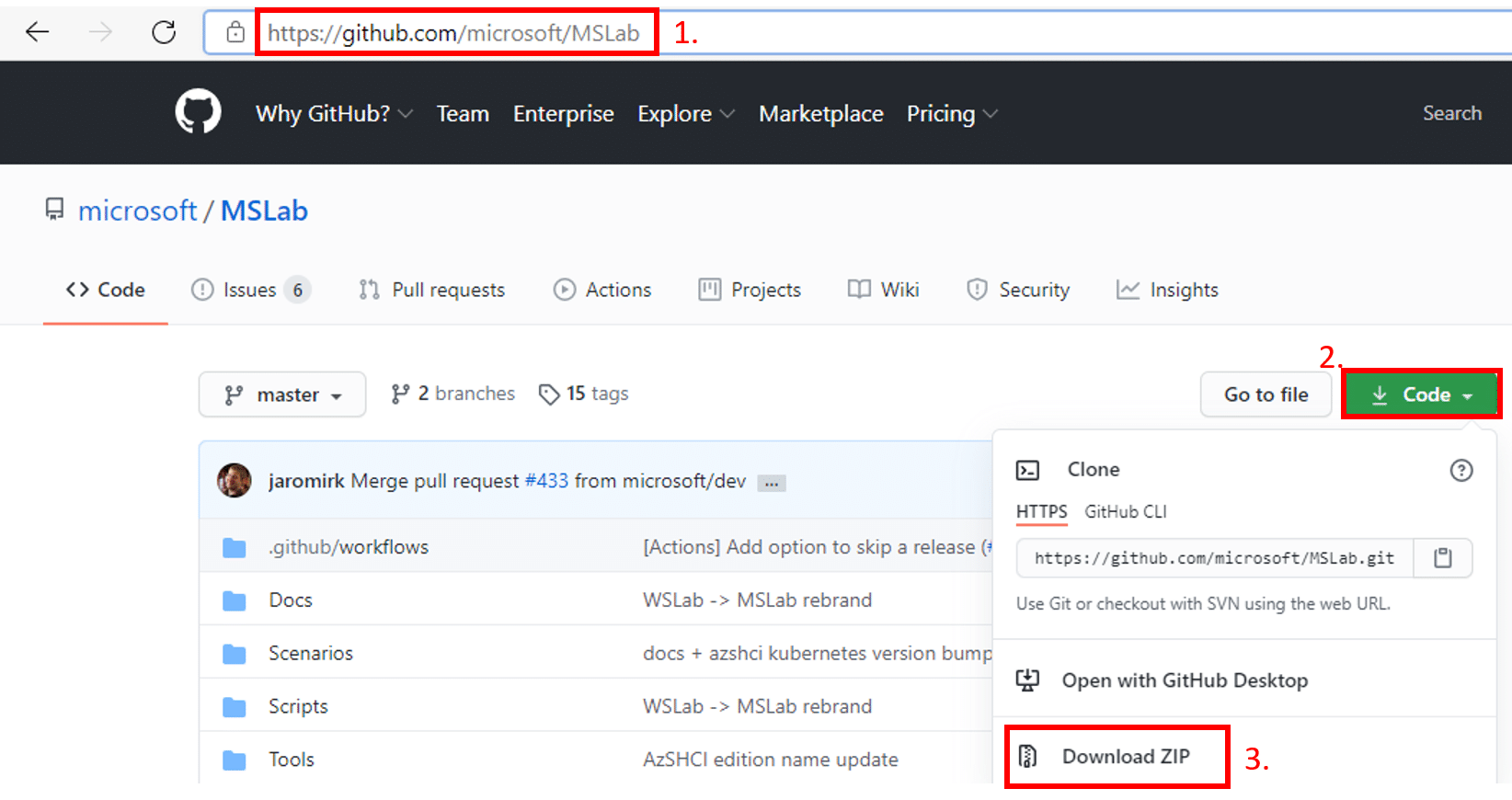Select the Code repository tab
The height and width of the screenshot is (800, 1512).
click(x=106, y=290)
